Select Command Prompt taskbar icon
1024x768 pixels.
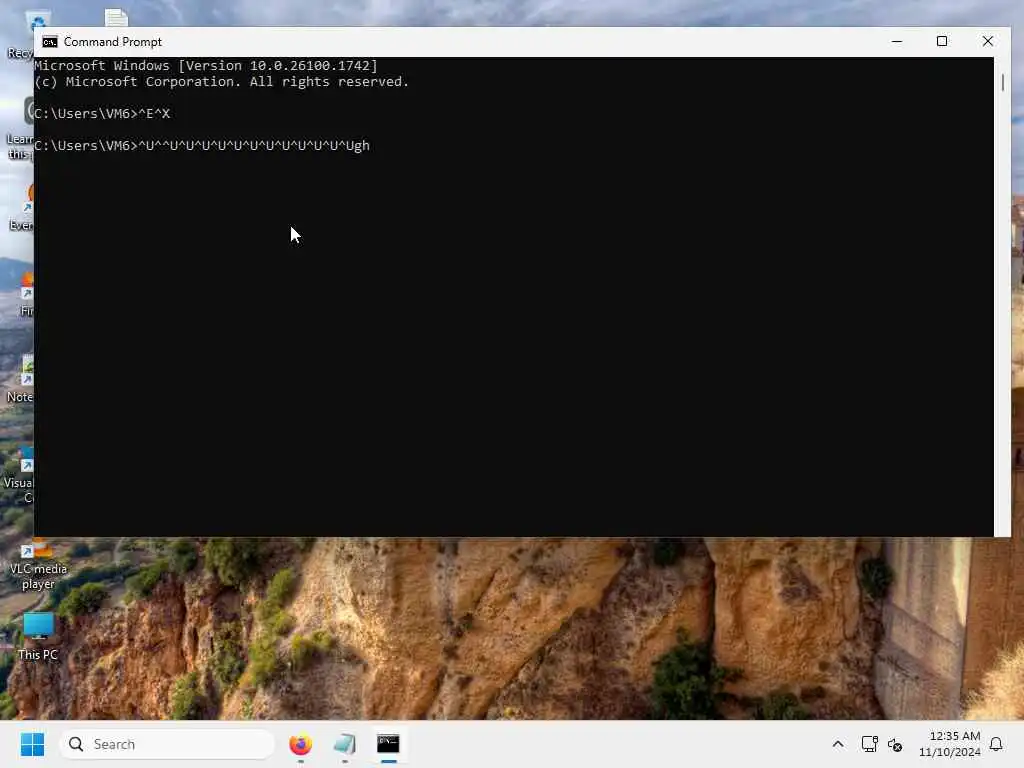388,744
